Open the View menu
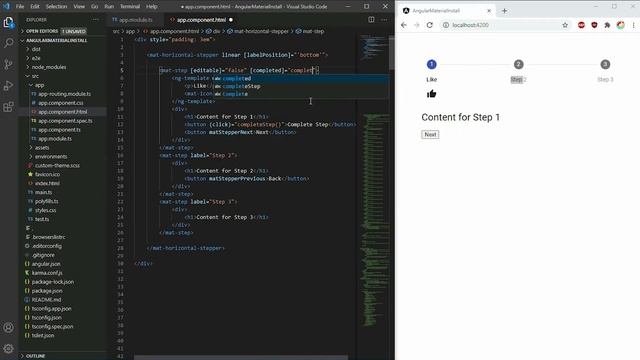Screen dimensions: 640x360 [79, 6]
